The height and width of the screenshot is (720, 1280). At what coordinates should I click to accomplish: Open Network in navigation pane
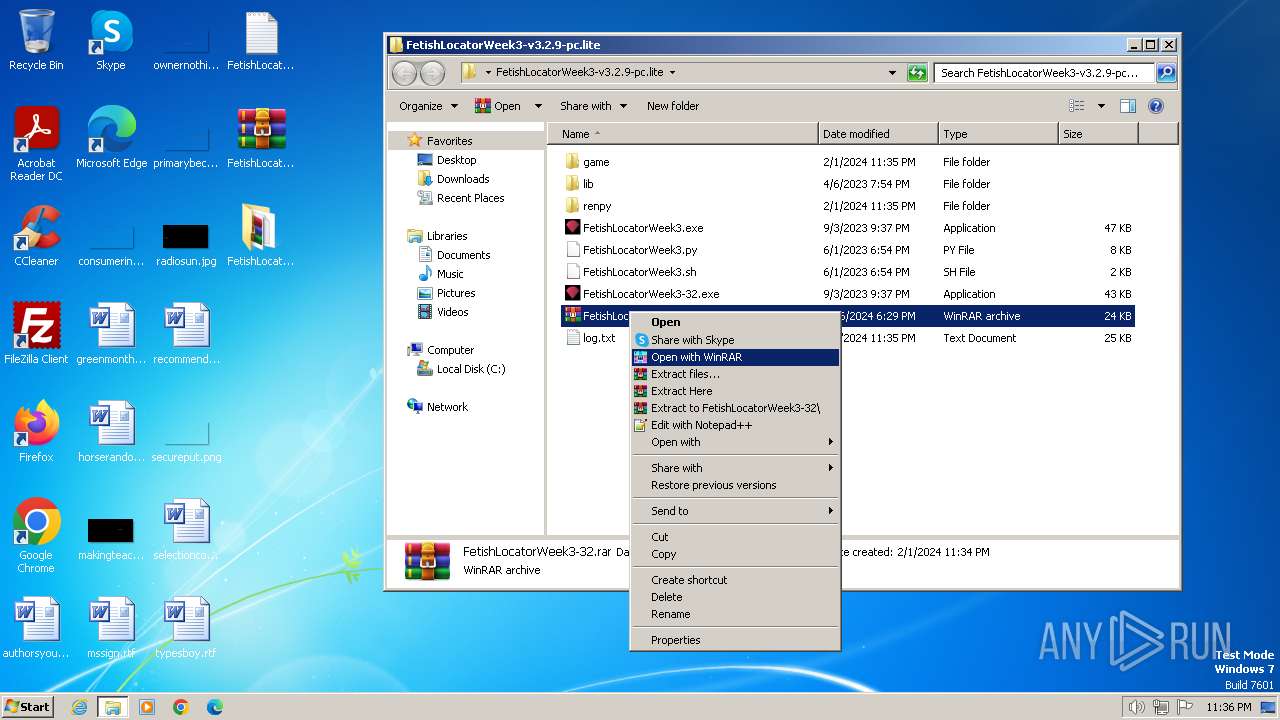tap(447, 407)
